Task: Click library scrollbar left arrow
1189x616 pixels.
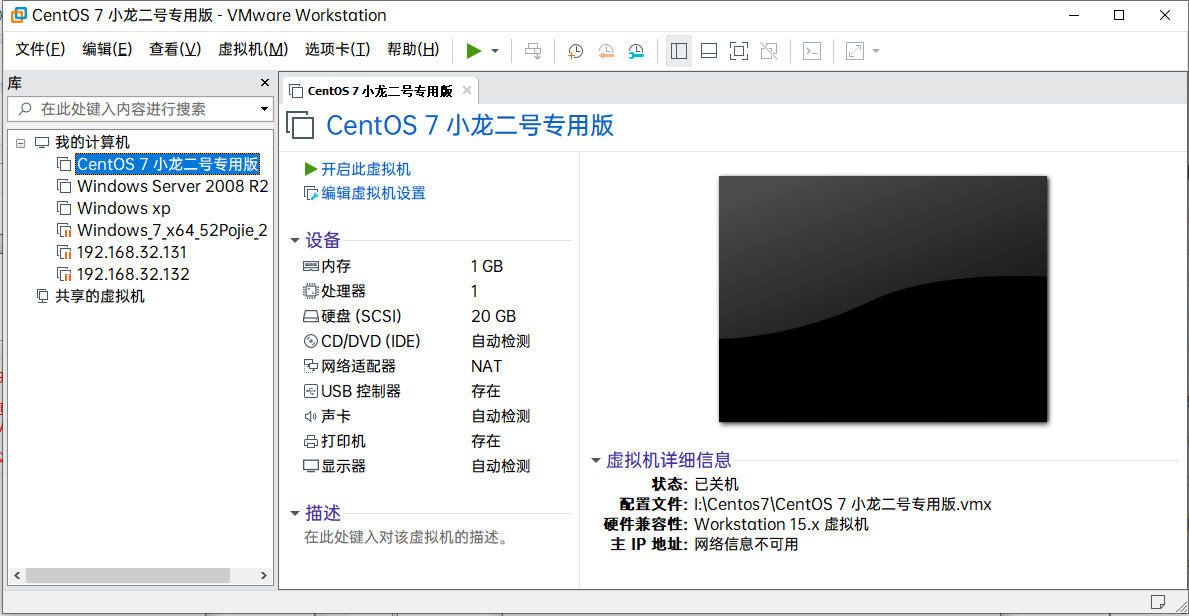Action: click(16, 576)
